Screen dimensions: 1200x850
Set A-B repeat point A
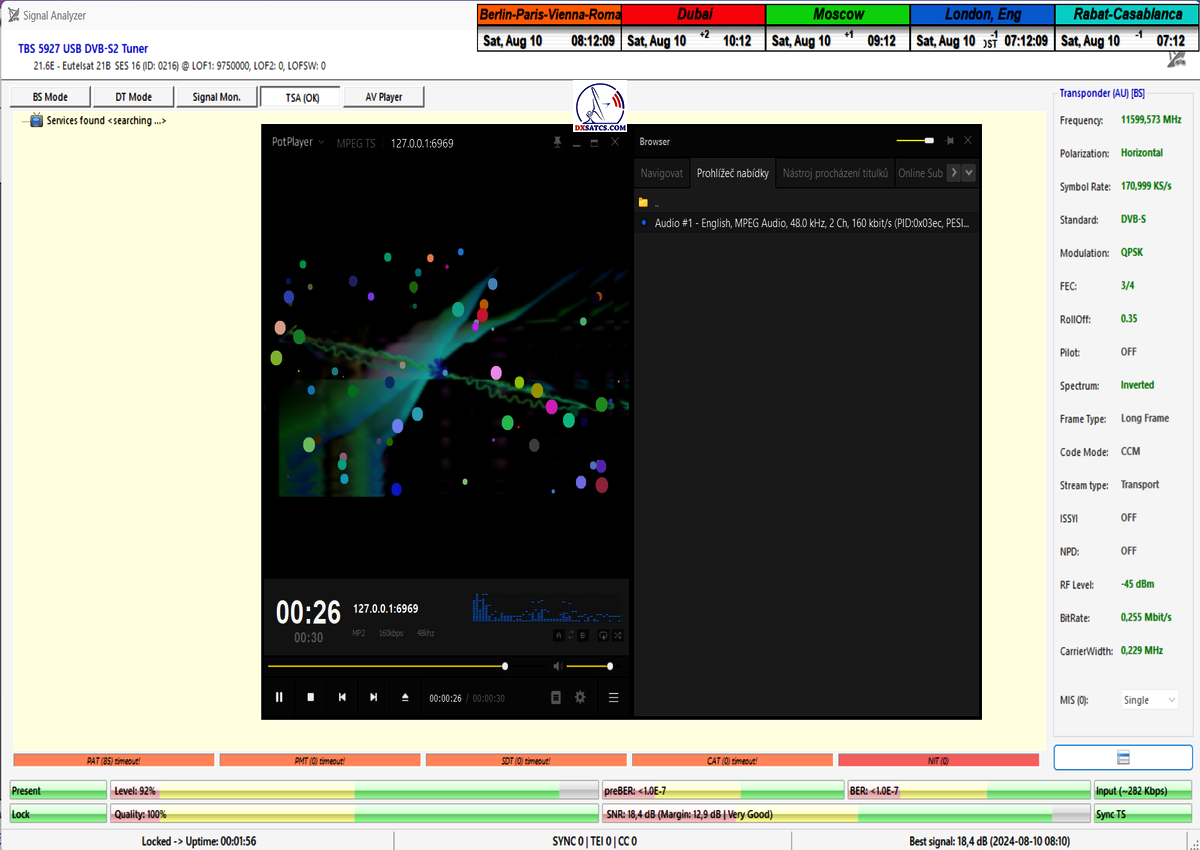(x=558, y=635)
